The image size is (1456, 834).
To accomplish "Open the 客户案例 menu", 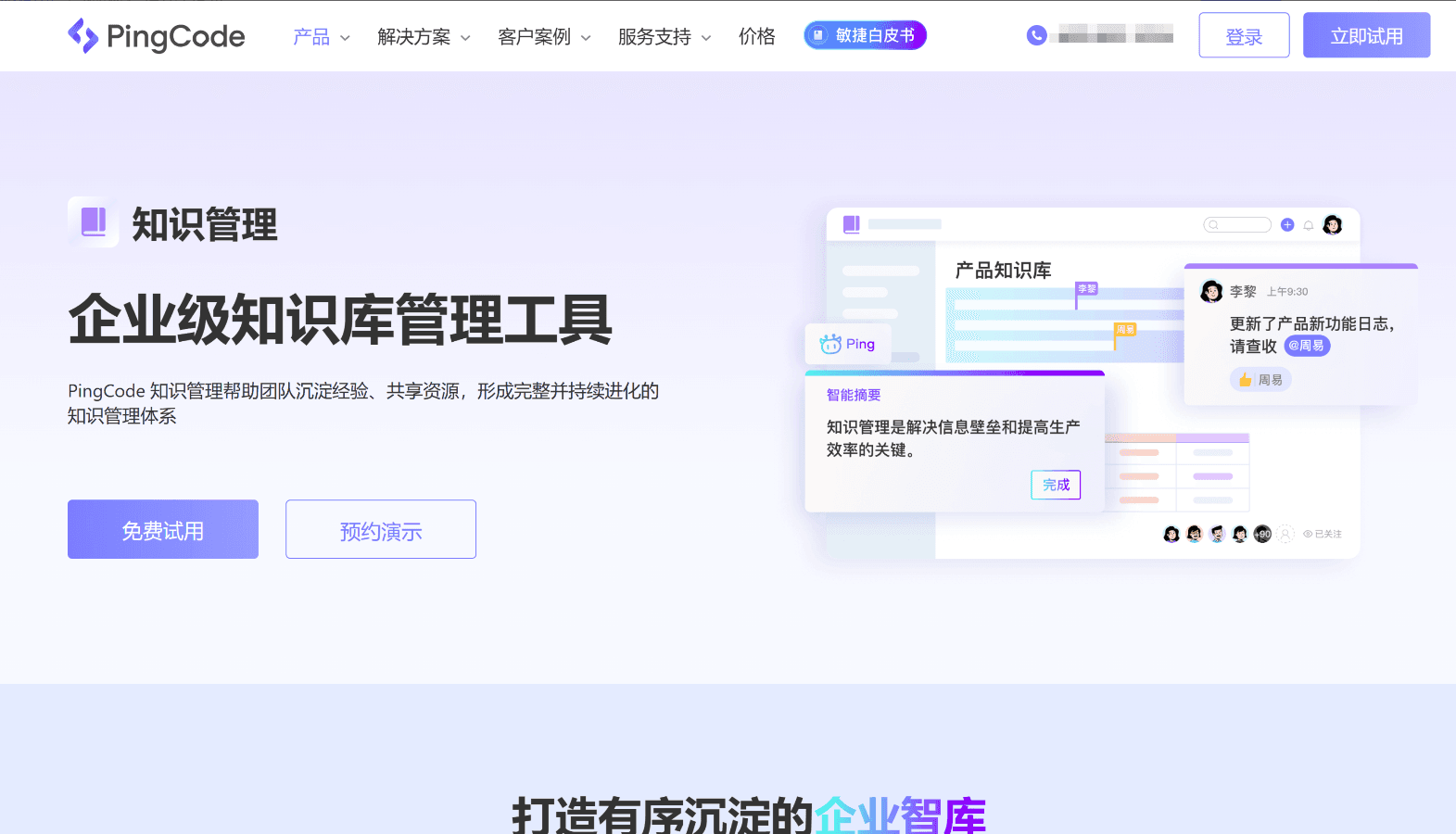I will click(x=535, y=37).
